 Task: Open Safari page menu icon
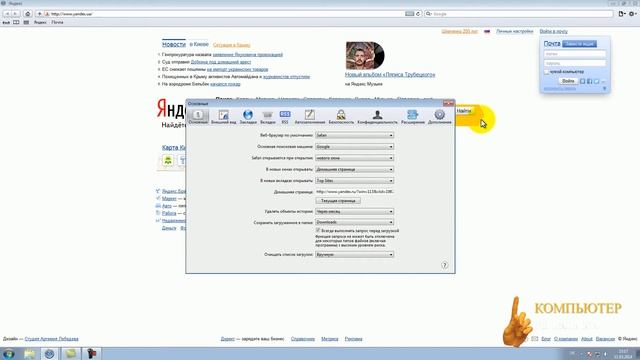pos(622,14)
